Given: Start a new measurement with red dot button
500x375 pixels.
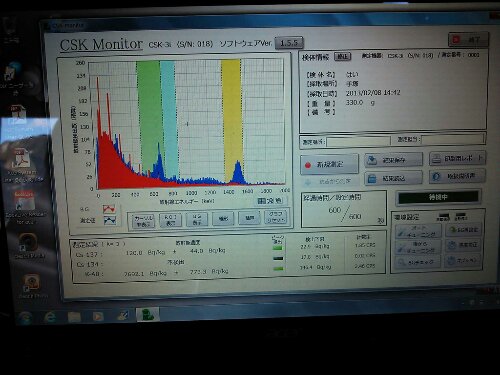Looking at the screenshot, I should tap(329, 164).
